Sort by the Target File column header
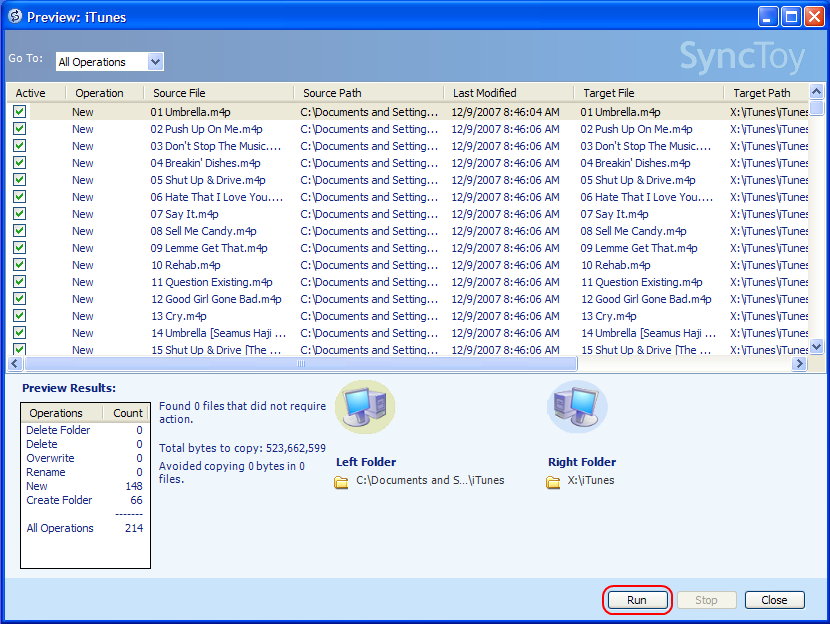Image resolution: width=830 pixels, height=624 pixels. click(x=649, y=93)
